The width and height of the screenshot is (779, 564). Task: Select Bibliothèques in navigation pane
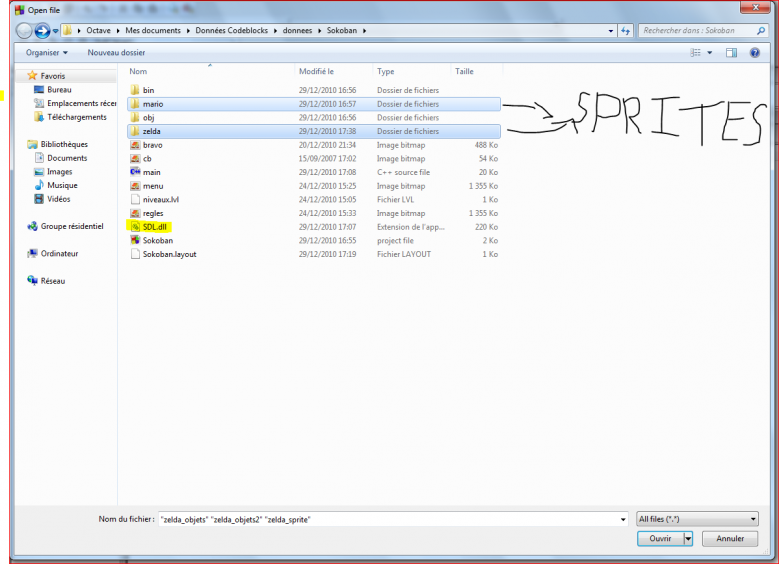58,145
